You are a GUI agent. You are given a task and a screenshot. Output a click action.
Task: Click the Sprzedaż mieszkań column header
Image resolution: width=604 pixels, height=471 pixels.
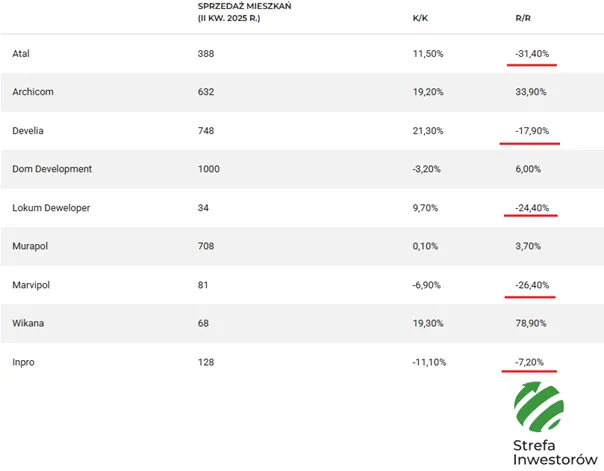tap(244, 12)
